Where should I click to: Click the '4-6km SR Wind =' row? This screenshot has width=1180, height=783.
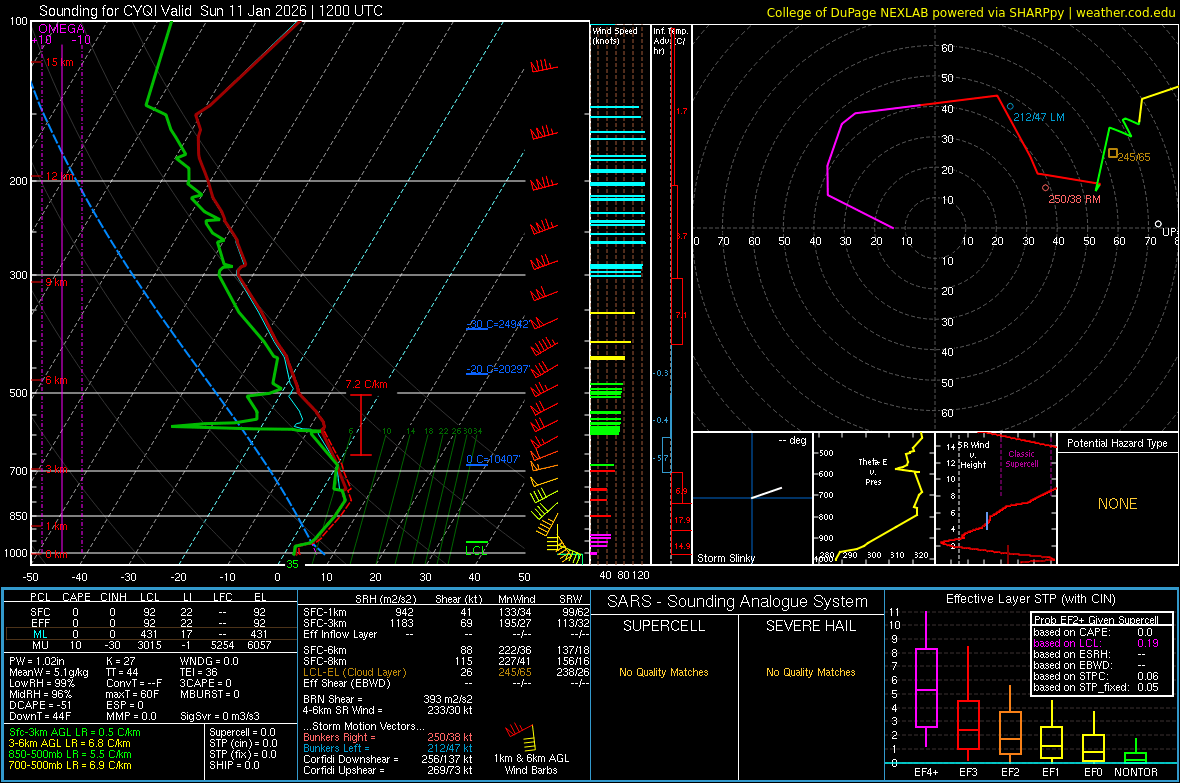388,710
